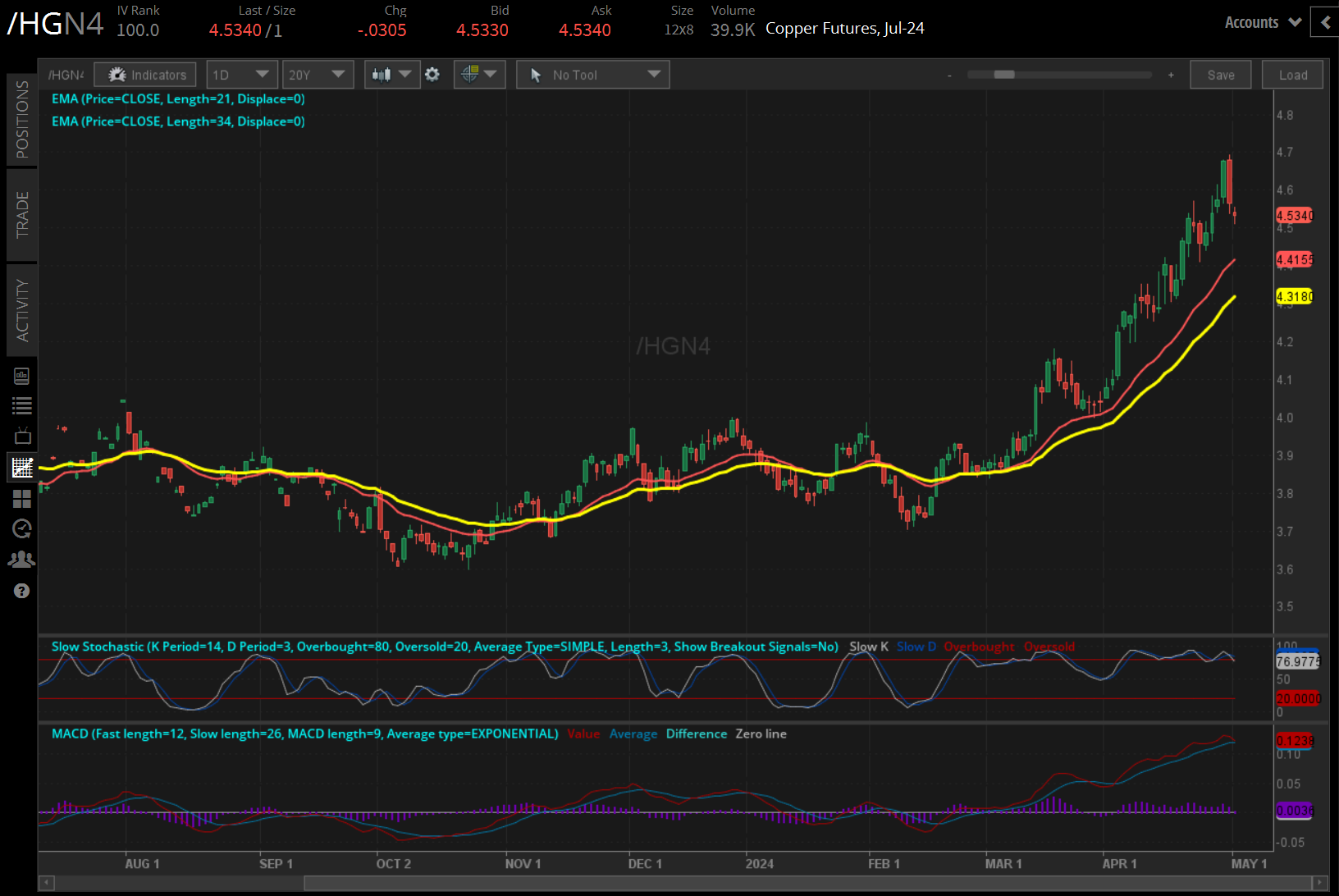Switch to the POSITIONS side tab

(x=22, y=120)
